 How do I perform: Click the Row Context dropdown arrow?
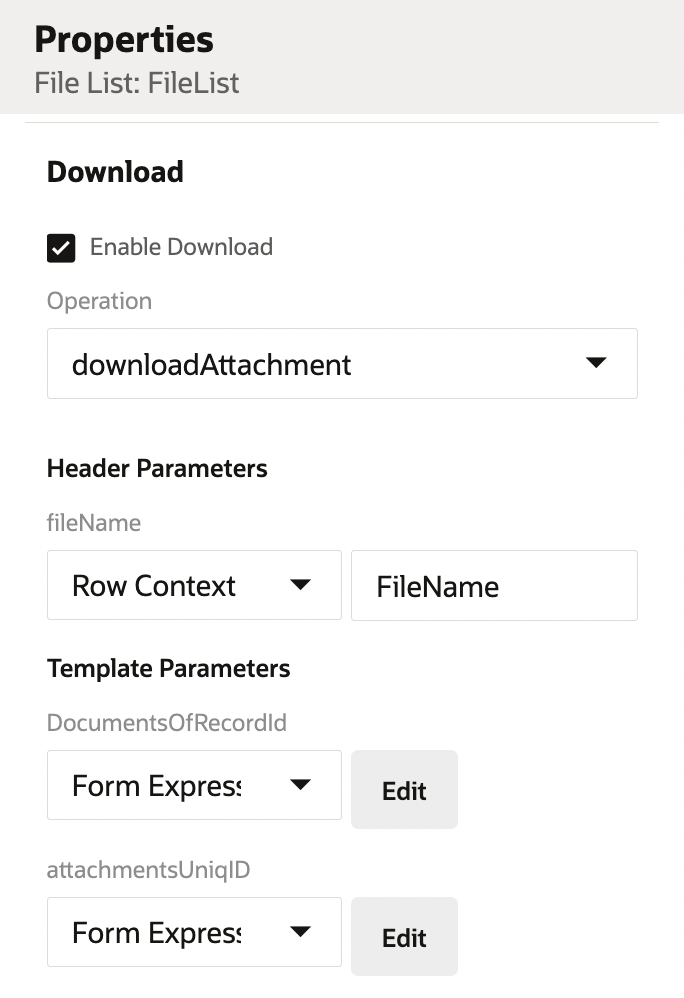300,585
